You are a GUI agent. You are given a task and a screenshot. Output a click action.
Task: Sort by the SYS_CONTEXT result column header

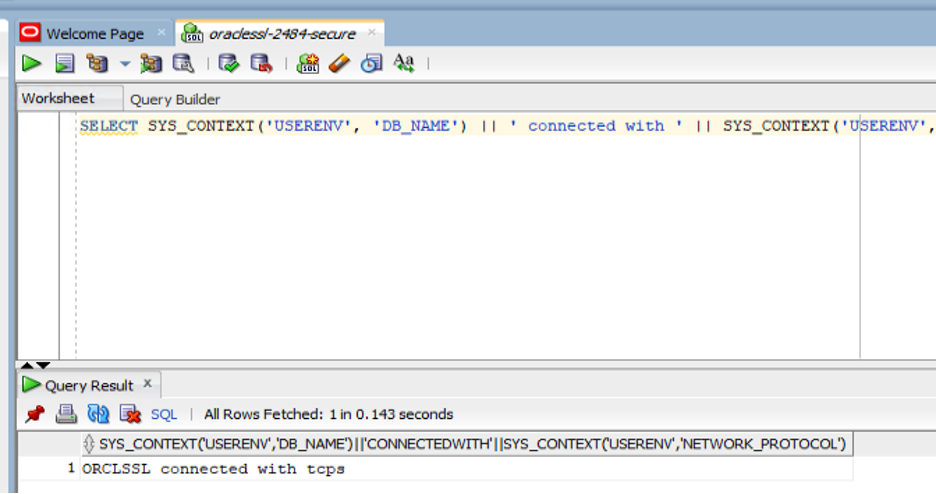[470, 443]
